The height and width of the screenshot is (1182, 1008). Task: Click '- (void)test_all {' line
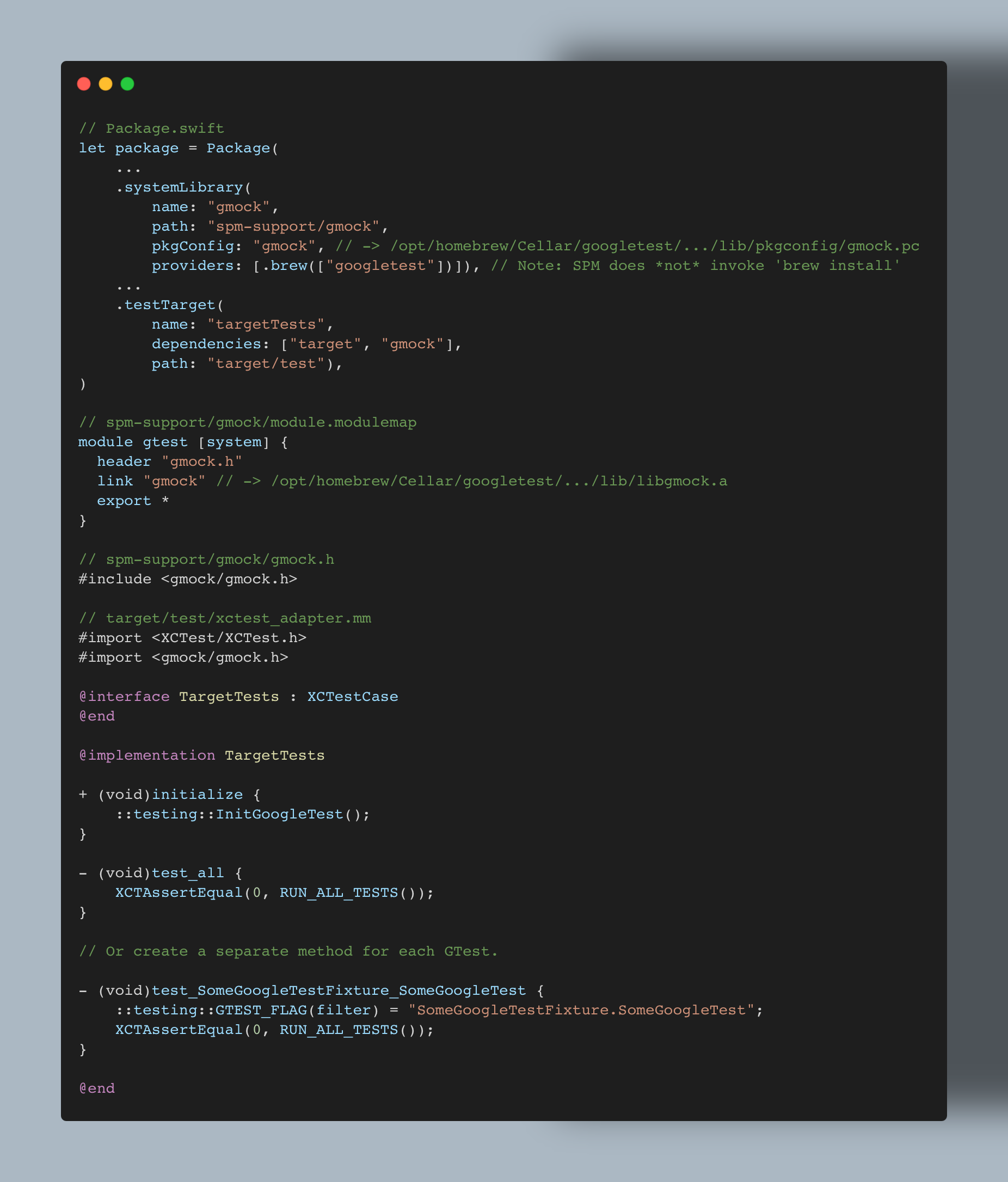161,873
